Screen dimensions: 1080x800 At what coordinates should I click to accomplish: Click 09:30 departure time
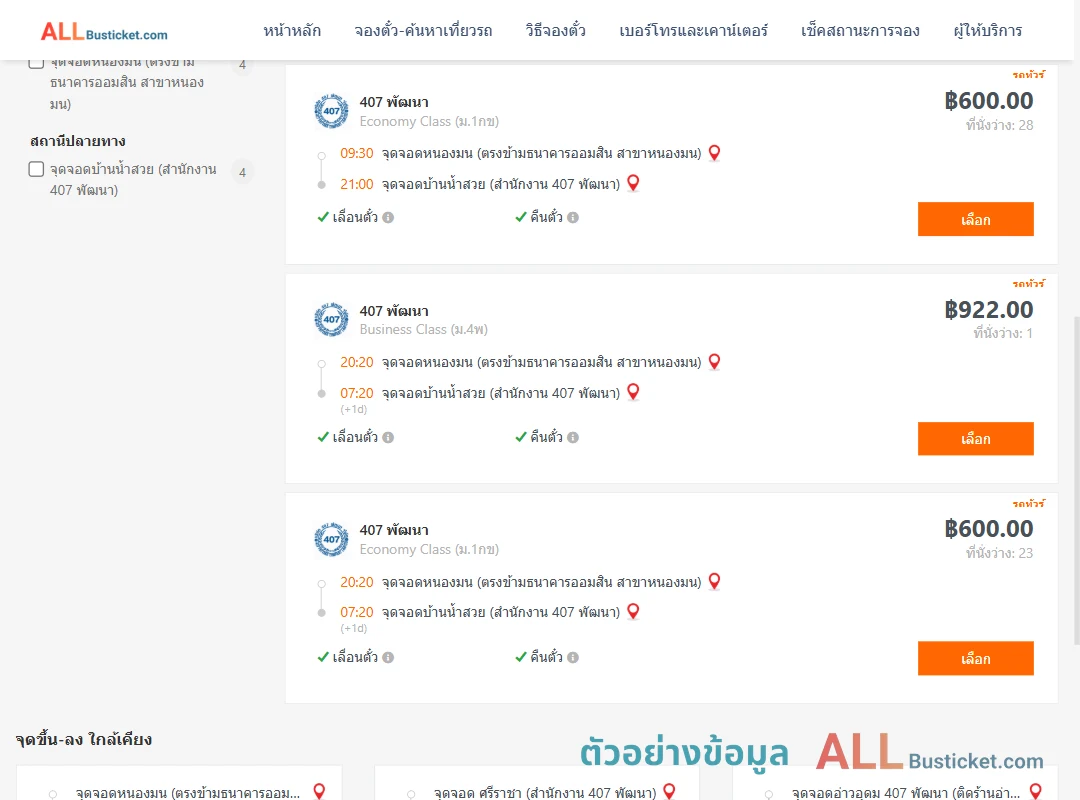tap(357, 153)
